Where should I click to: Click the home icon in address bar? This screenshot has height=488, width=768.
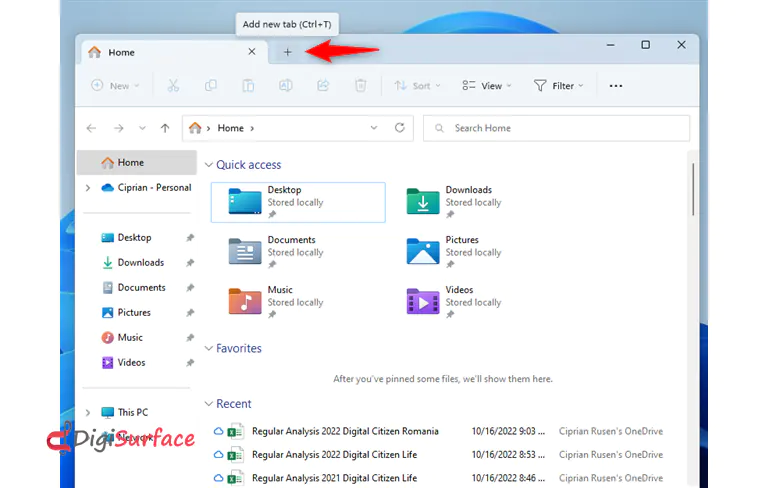coord(195,128)
